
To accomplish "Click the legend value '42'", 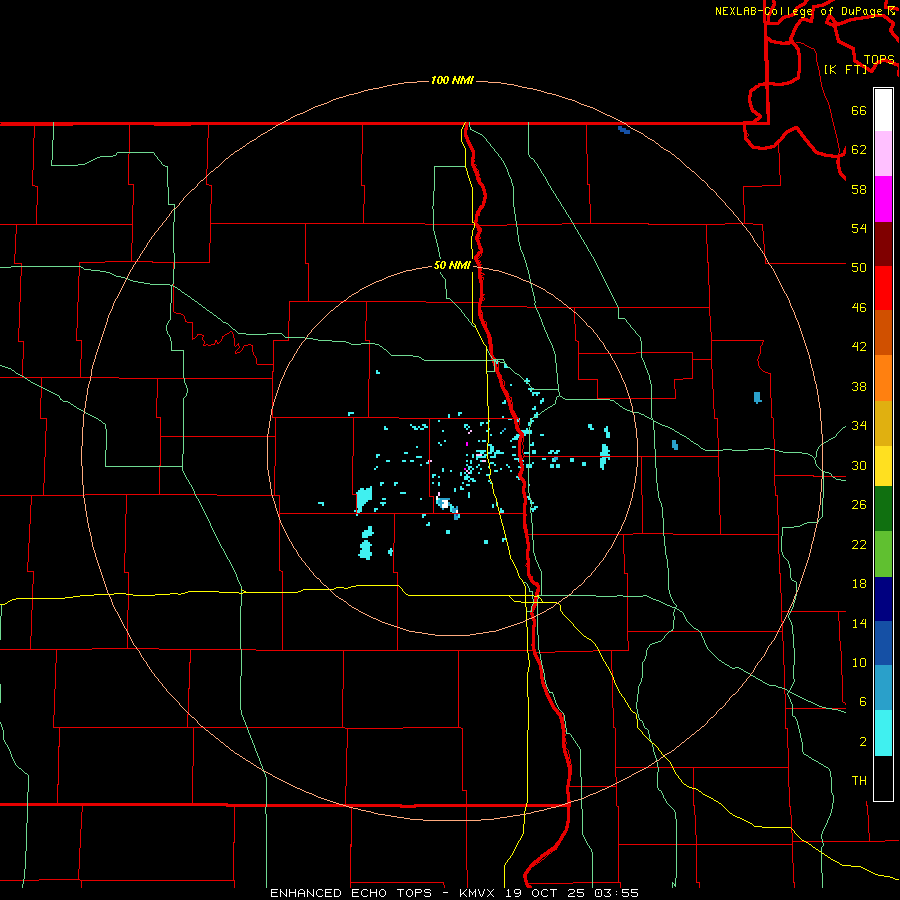I will (x=859, y=346).
